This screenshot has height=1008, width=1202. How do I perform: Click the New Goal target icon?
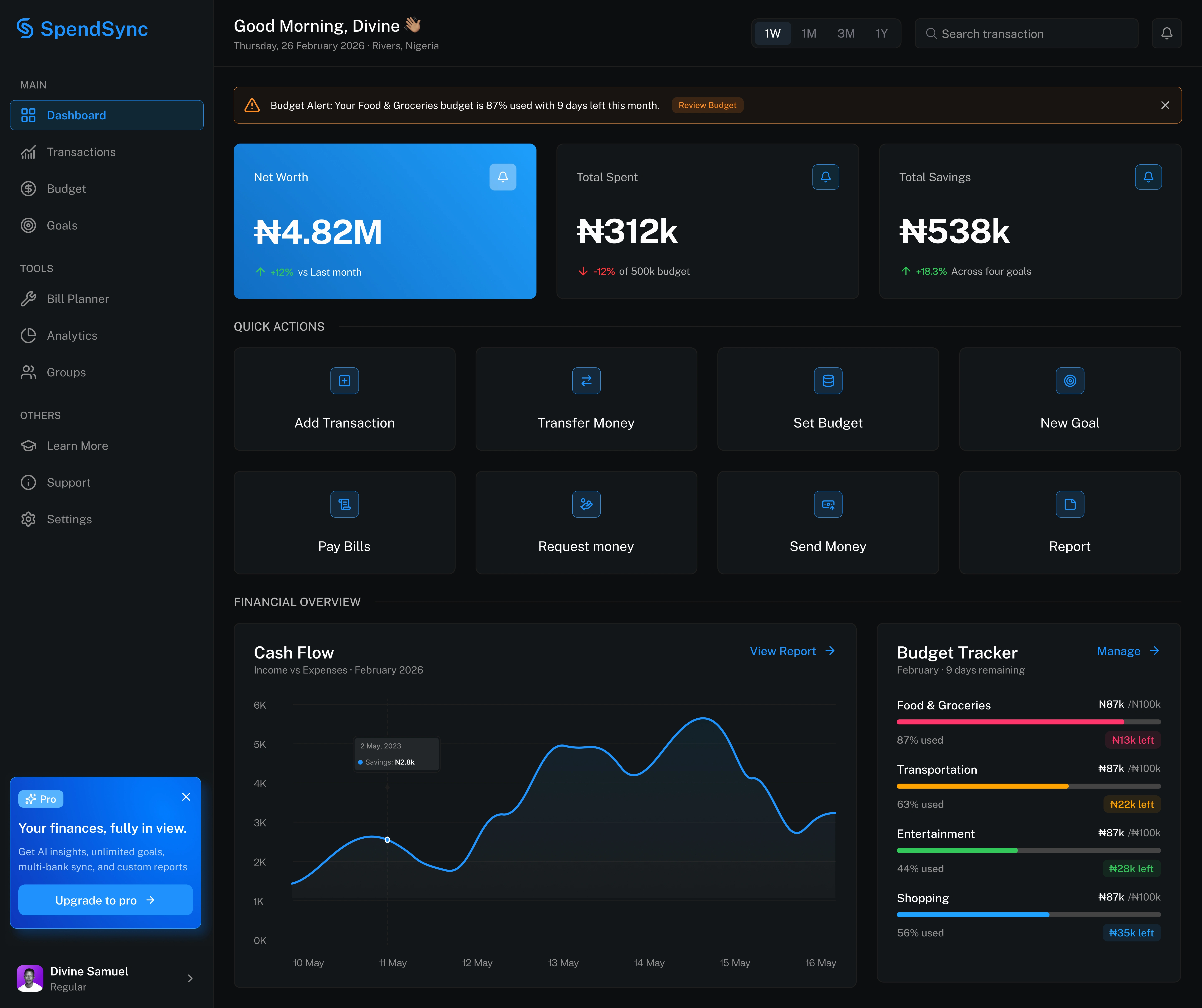tap(1069, 381)
